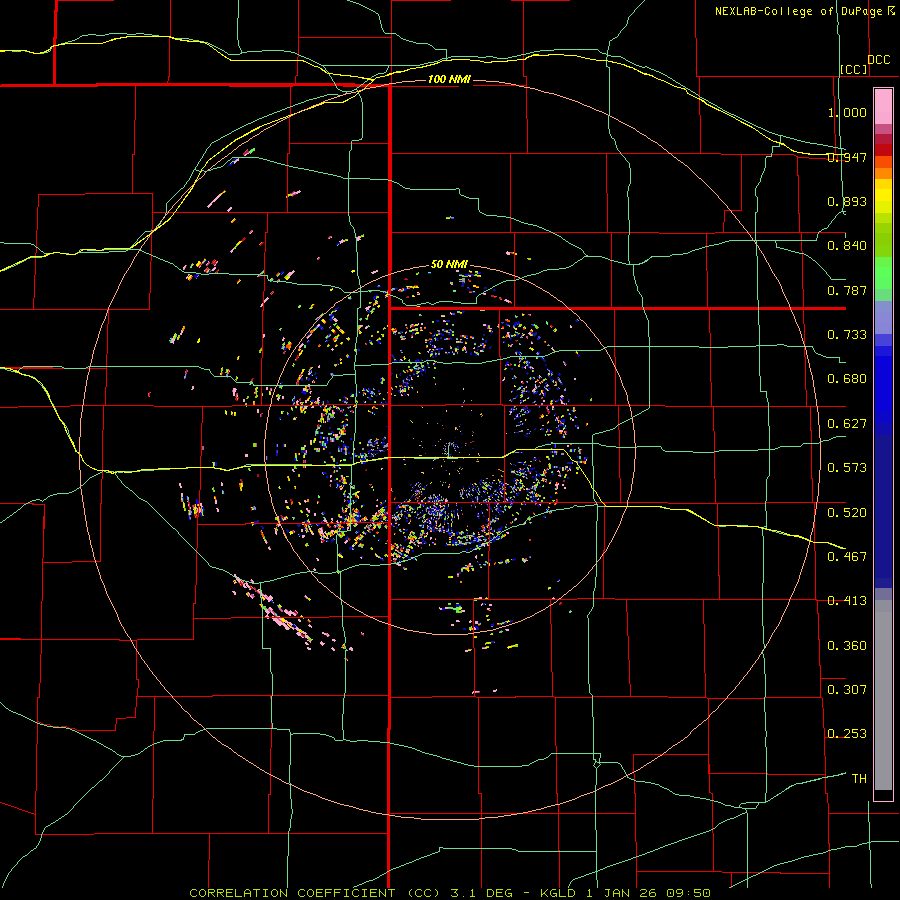Click the 0.467 color scale value
900x900 pixels.
tap(847, 557)
